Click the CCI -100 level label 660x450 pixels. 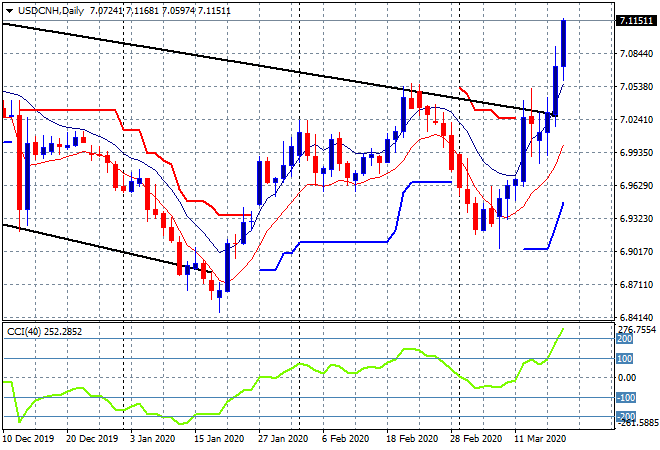tap(625, 398)
